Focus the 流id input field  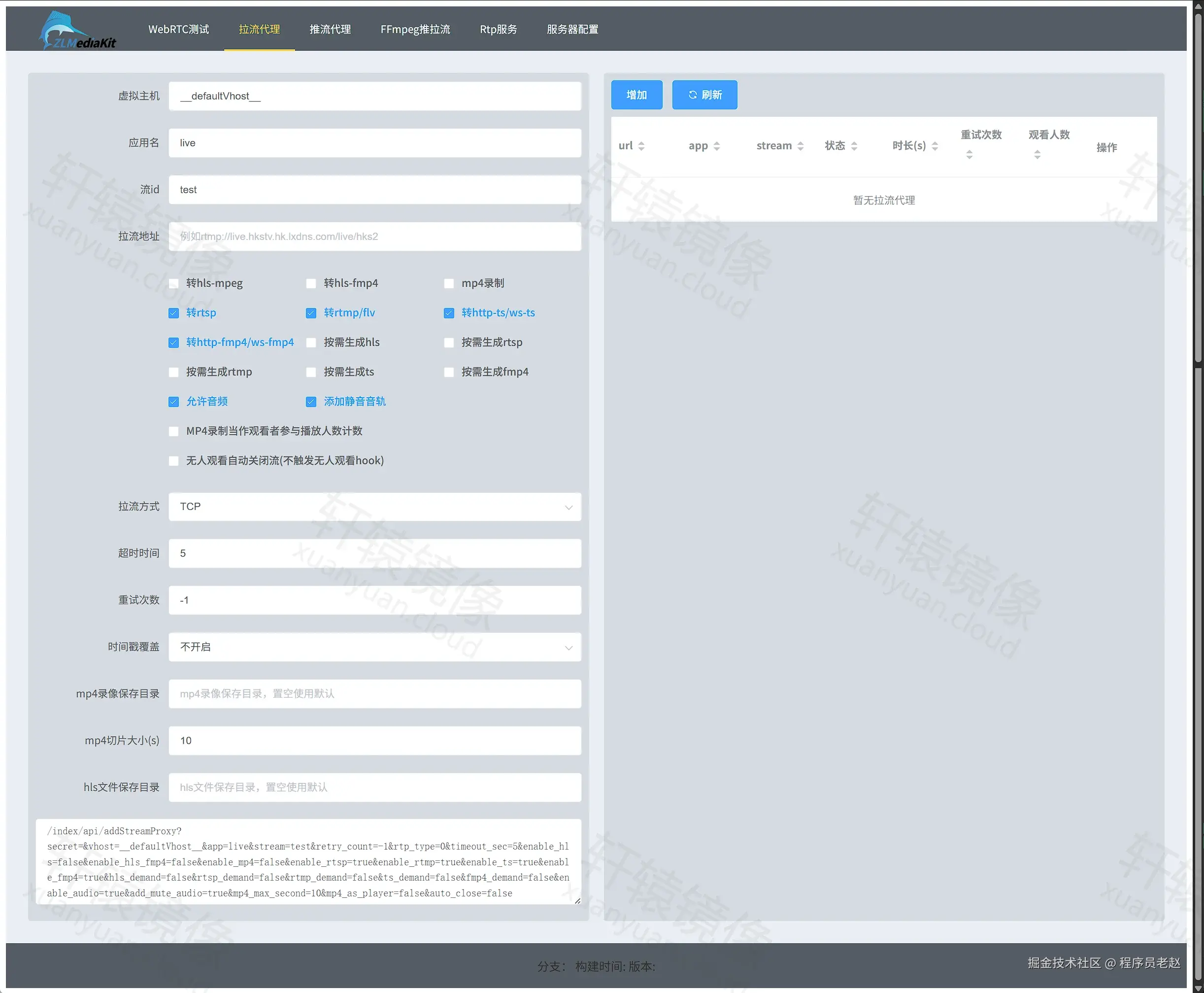(375, 190)
